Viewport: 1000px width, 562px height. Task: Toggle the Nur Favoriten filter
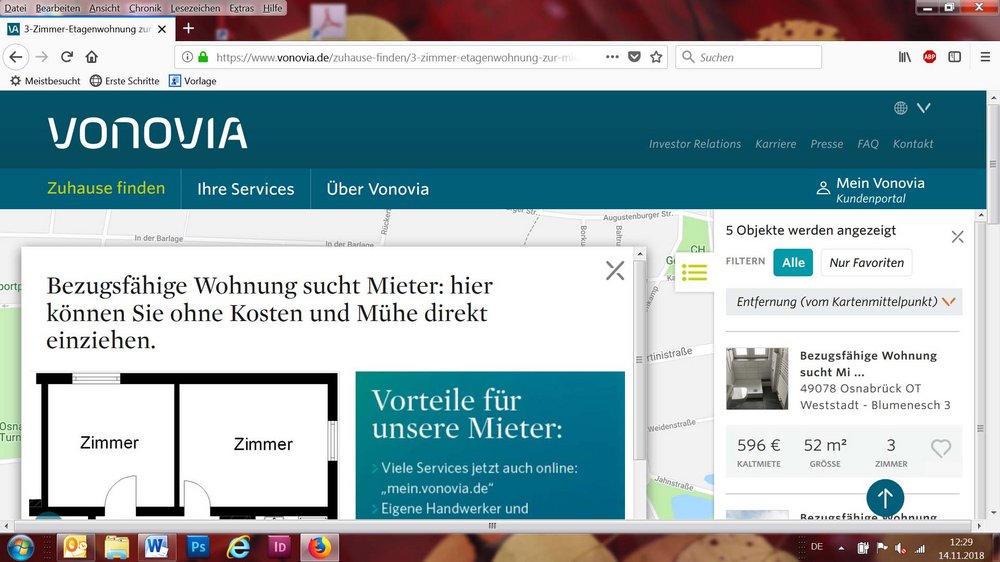click(x=866, y=263)
